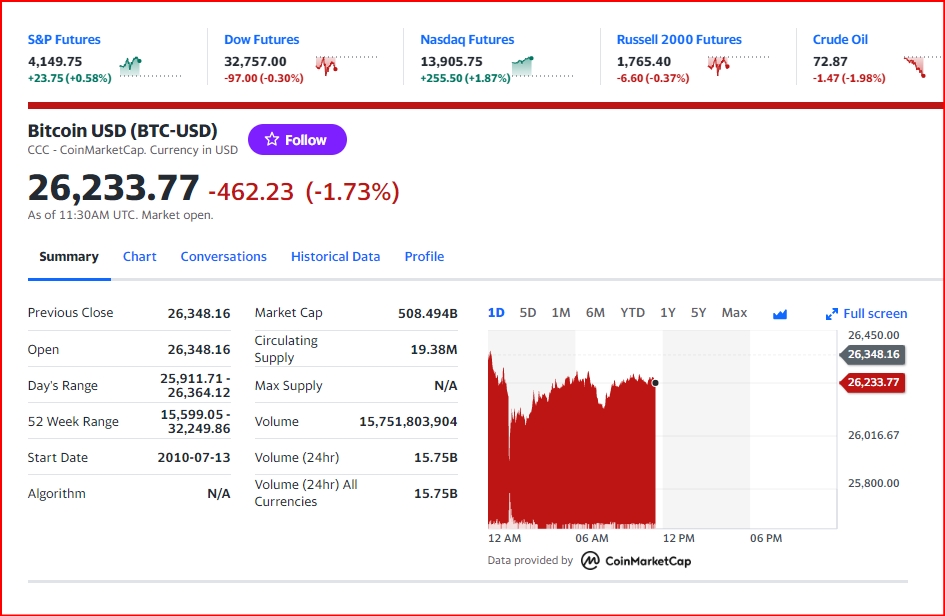Click the Dow Futures sparkline chart
The height and width of the screenshot is (616, 945).
click(347, 65)
